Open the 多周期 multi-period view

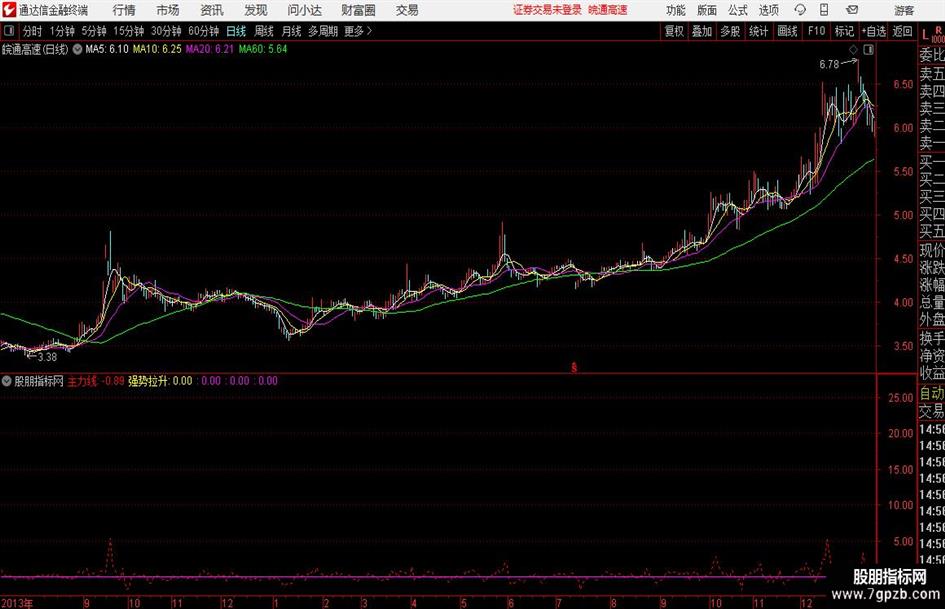323,31
